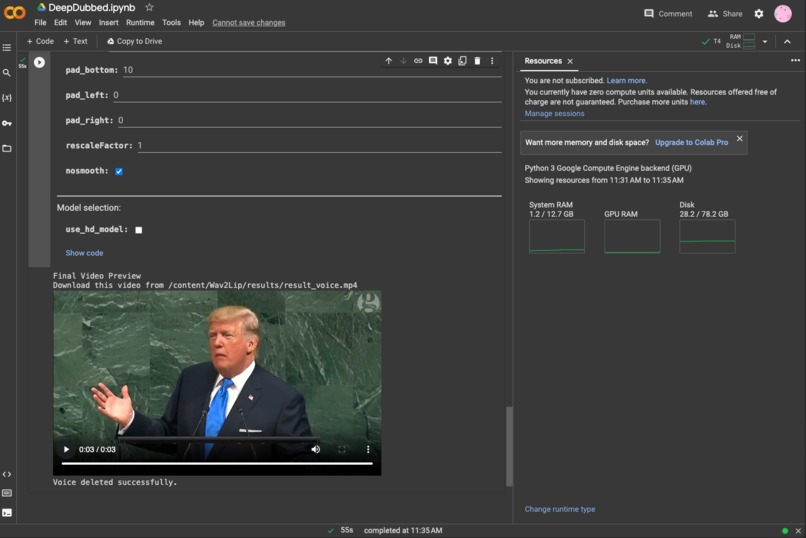Open the Insert menu
This screenshot has height=538, width=806.
[108, 23]
